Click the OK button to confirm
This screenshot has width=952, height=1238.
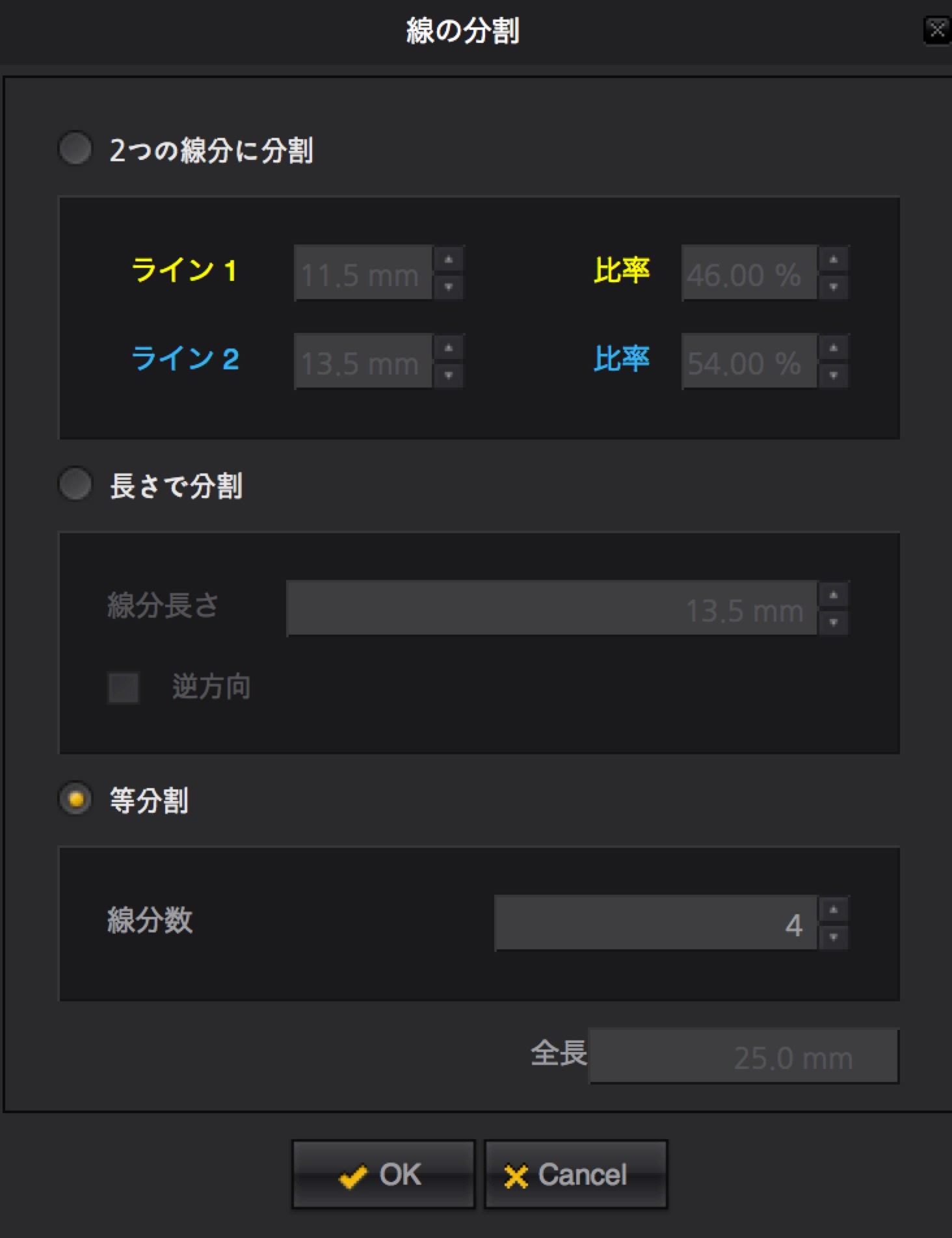click(383, 1174)
